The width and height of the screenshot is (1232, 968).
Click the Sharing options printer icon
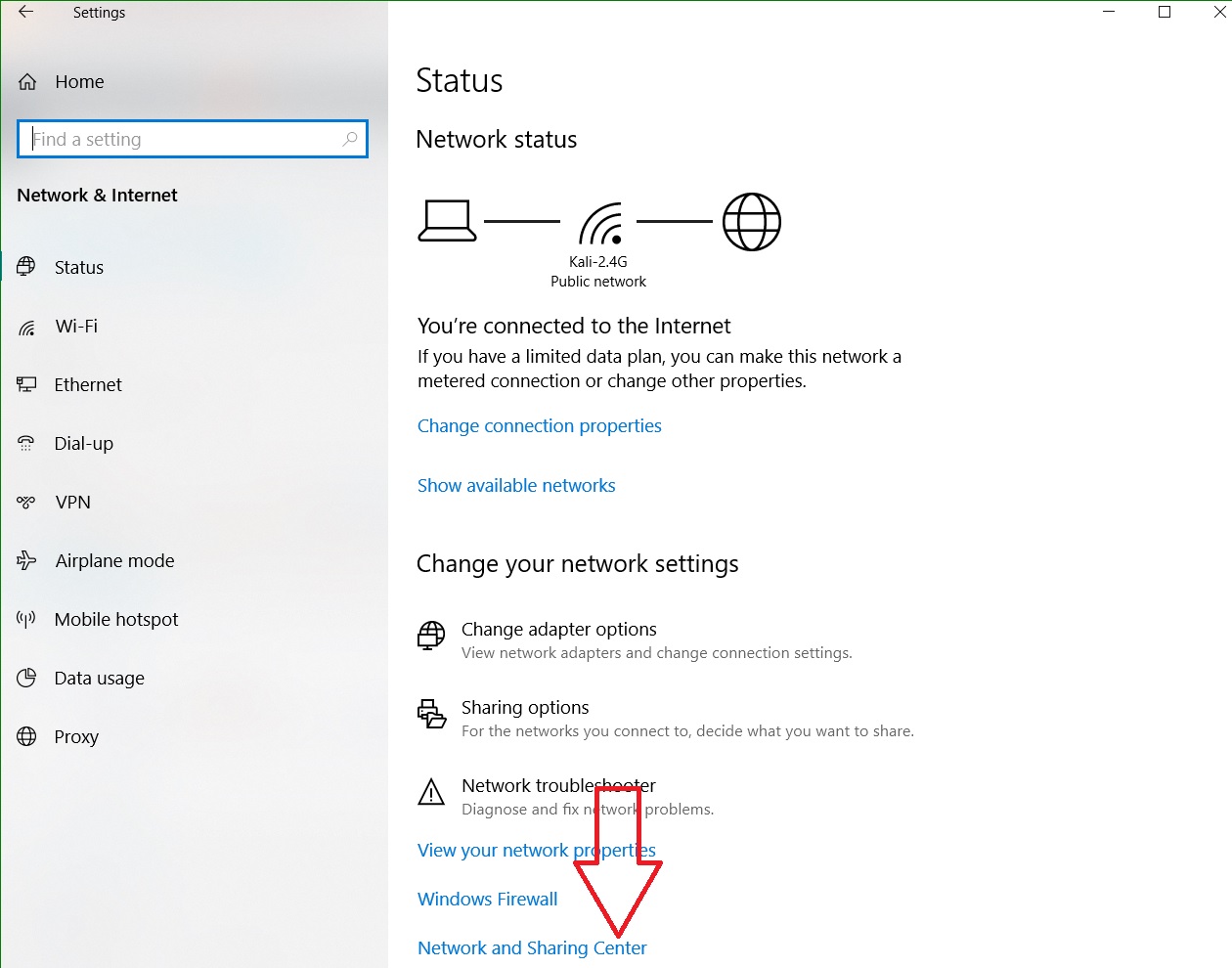tap(431, 714)
